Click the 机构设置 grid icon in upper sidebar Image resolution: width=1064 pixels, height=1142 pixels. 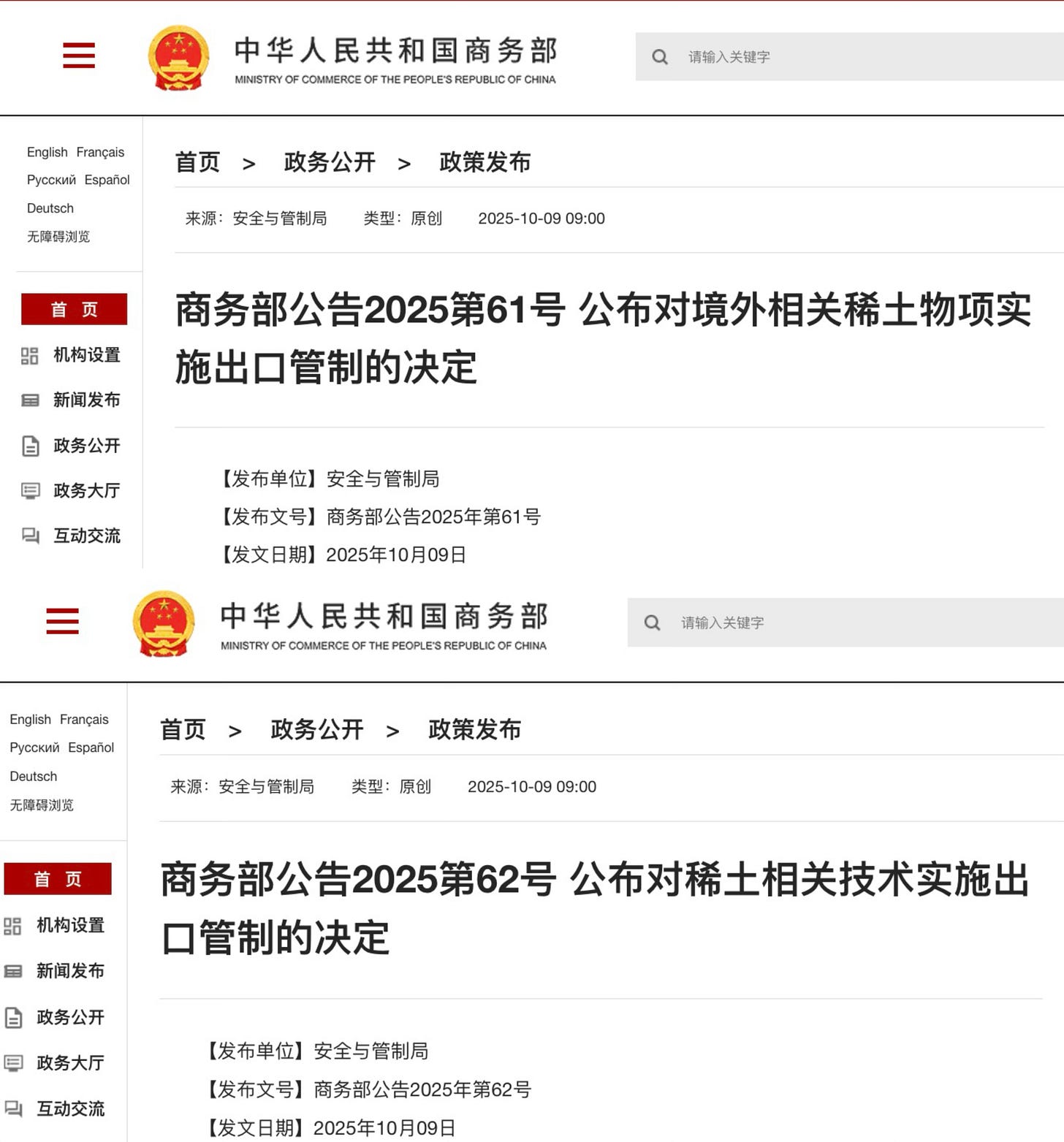(30, 356)
